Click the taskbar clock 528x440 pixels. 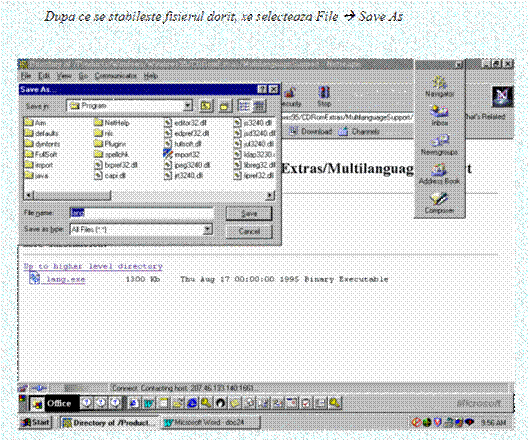pos(493,422)
